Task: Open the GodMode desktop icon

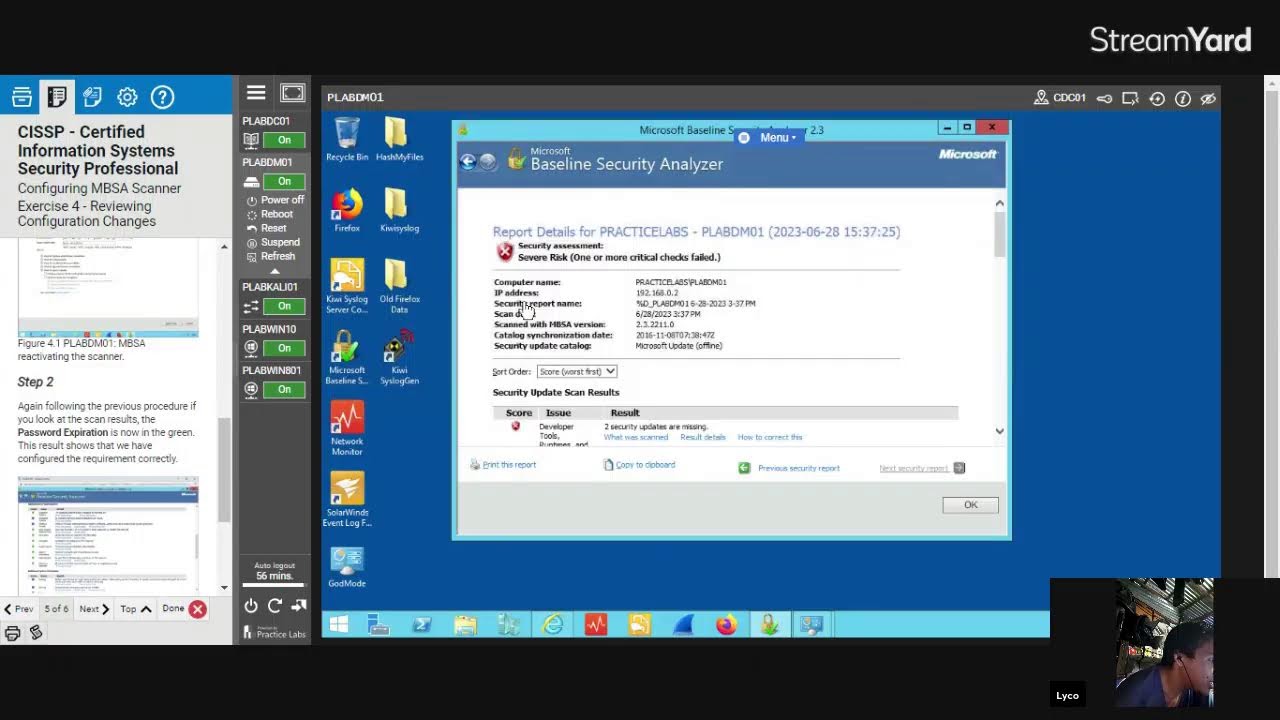Action: 347,566
